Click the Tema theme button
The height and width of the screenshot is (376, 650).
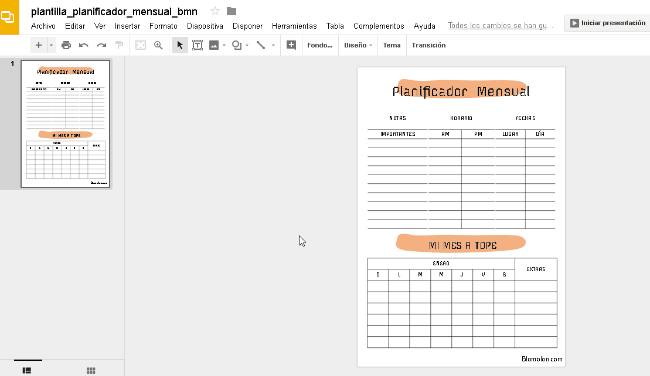[x=392, y=45]
